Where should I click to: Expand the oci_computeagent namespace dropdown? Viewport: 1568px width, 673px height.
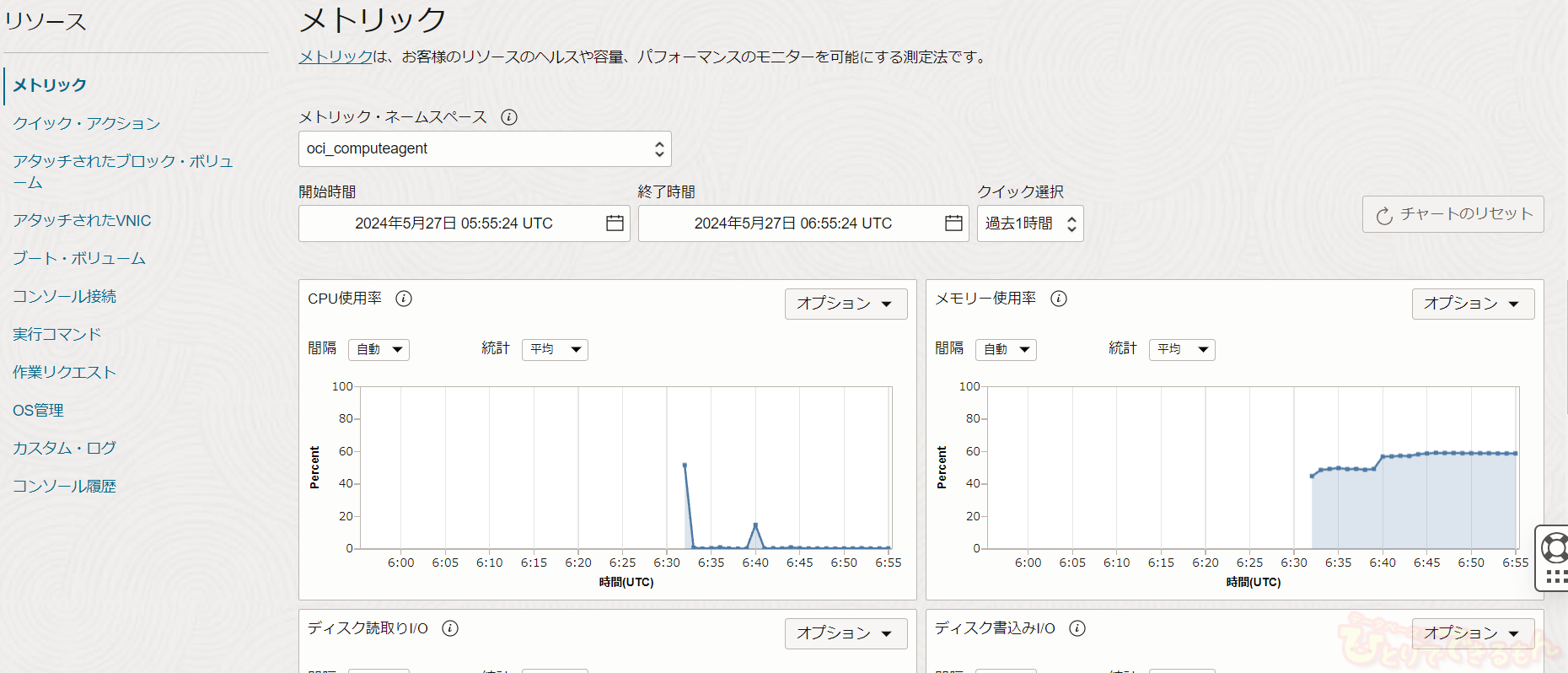[x=485, y=149]
